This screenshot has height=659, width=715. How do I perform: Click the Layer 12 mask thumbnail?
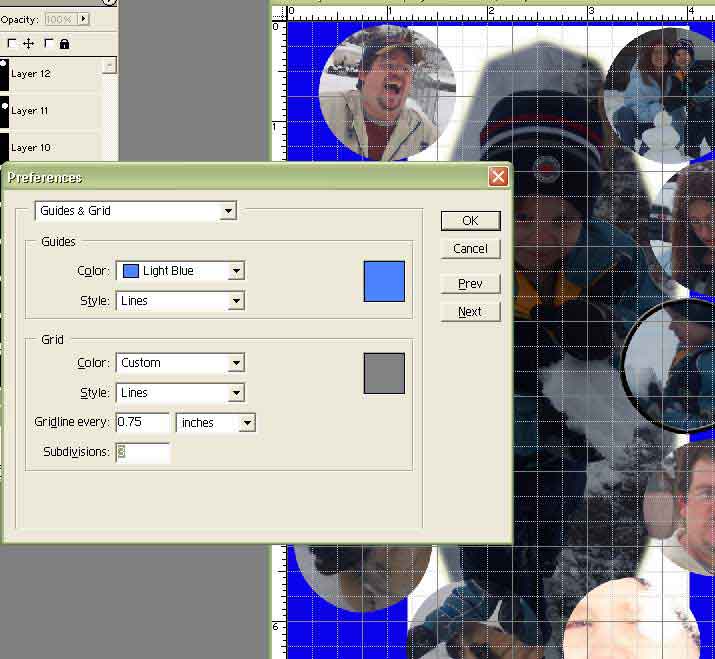click(x=4, y=74)
